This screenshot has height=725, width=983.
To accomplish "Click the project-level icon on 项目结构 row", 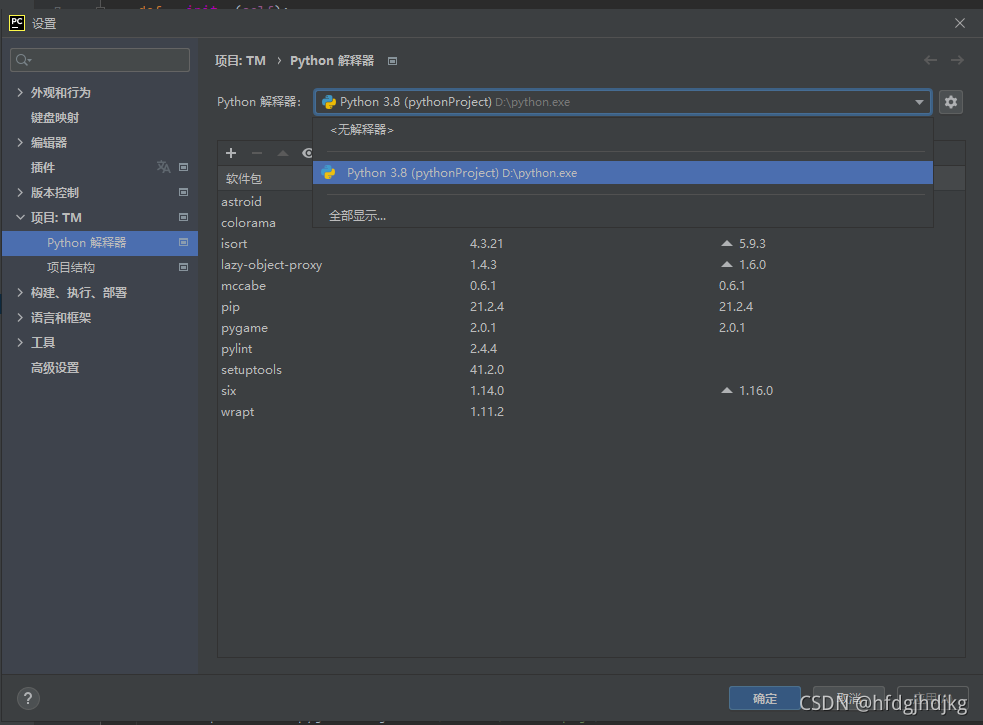I will (x=184, y=267).
